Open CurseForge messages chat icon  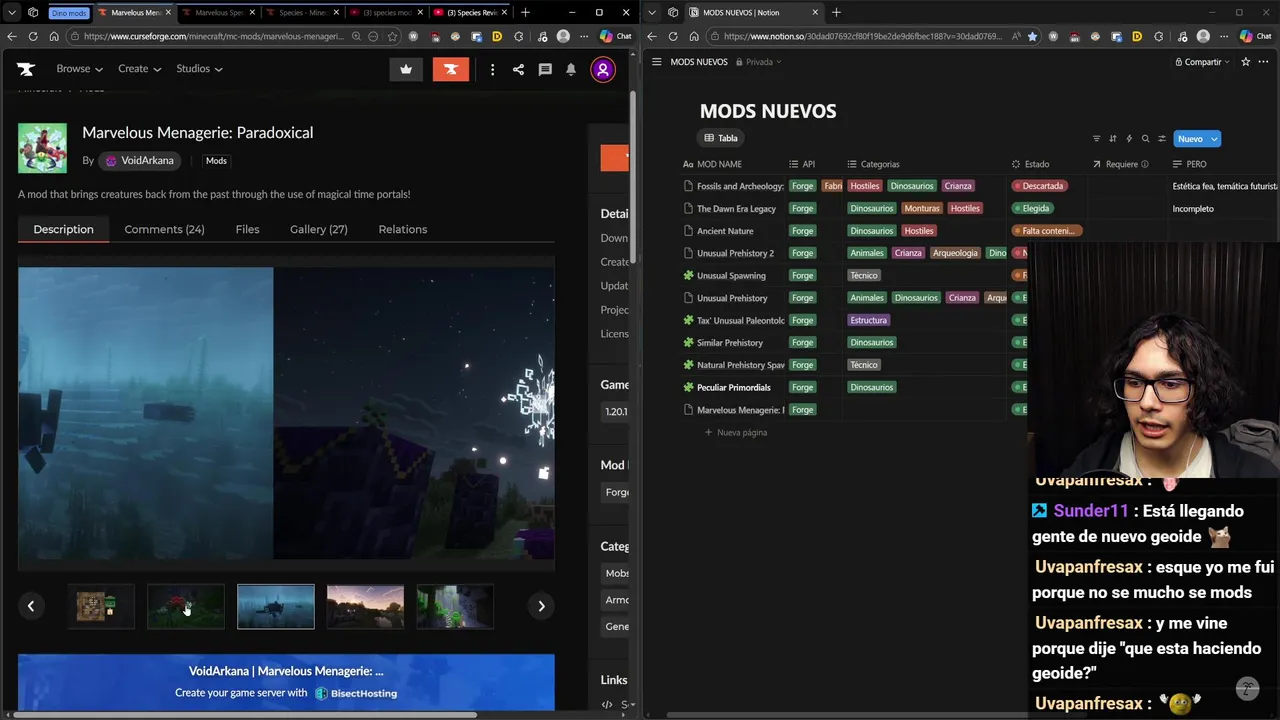[x=545, y=69]
